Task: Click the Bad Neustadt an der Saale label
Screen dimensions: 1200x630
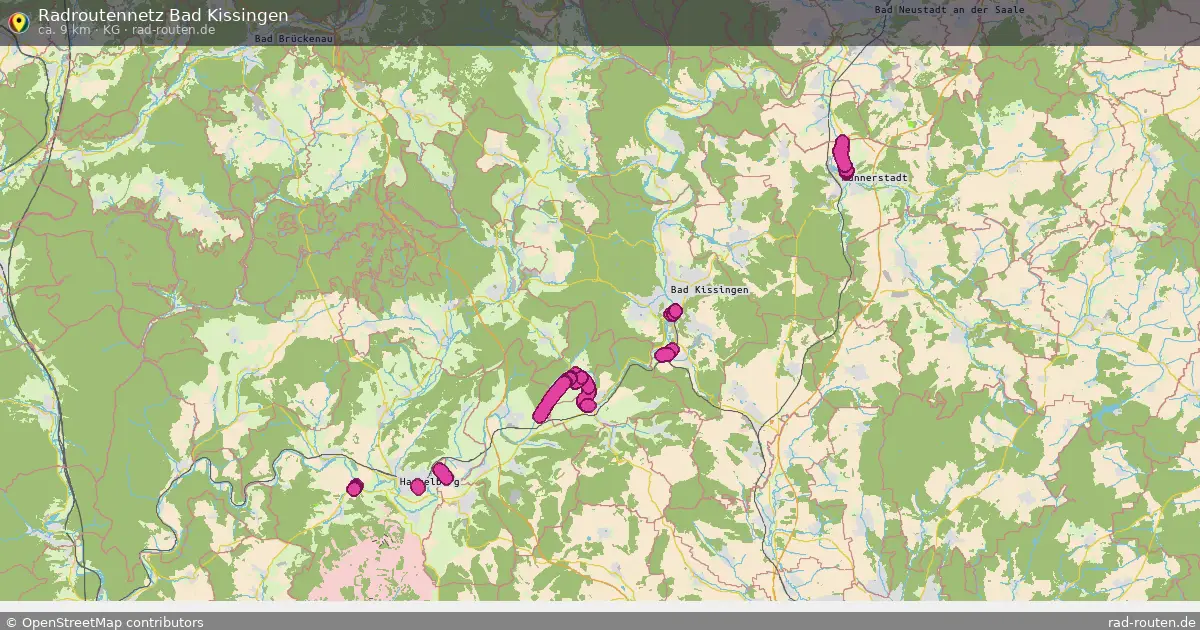Action: (x=949, y=10)
